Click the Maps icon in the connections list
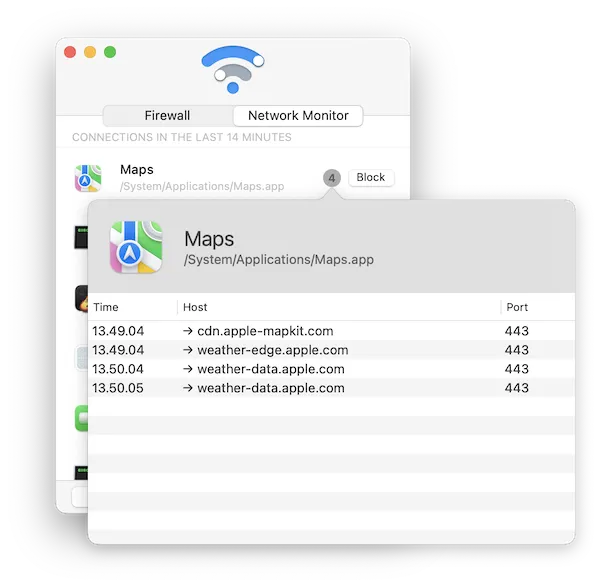This screenshot has width=611, height=587. coord(88,178)
